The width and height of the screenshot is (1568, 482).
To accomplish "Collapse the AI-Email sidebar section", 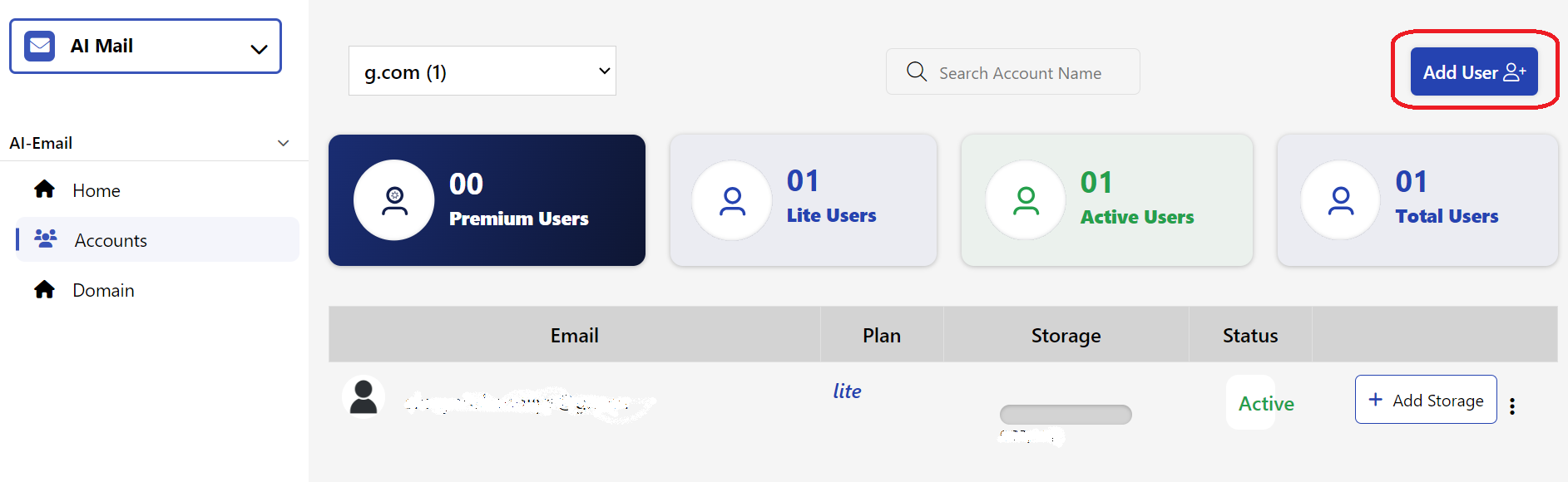I will (283, 143).
